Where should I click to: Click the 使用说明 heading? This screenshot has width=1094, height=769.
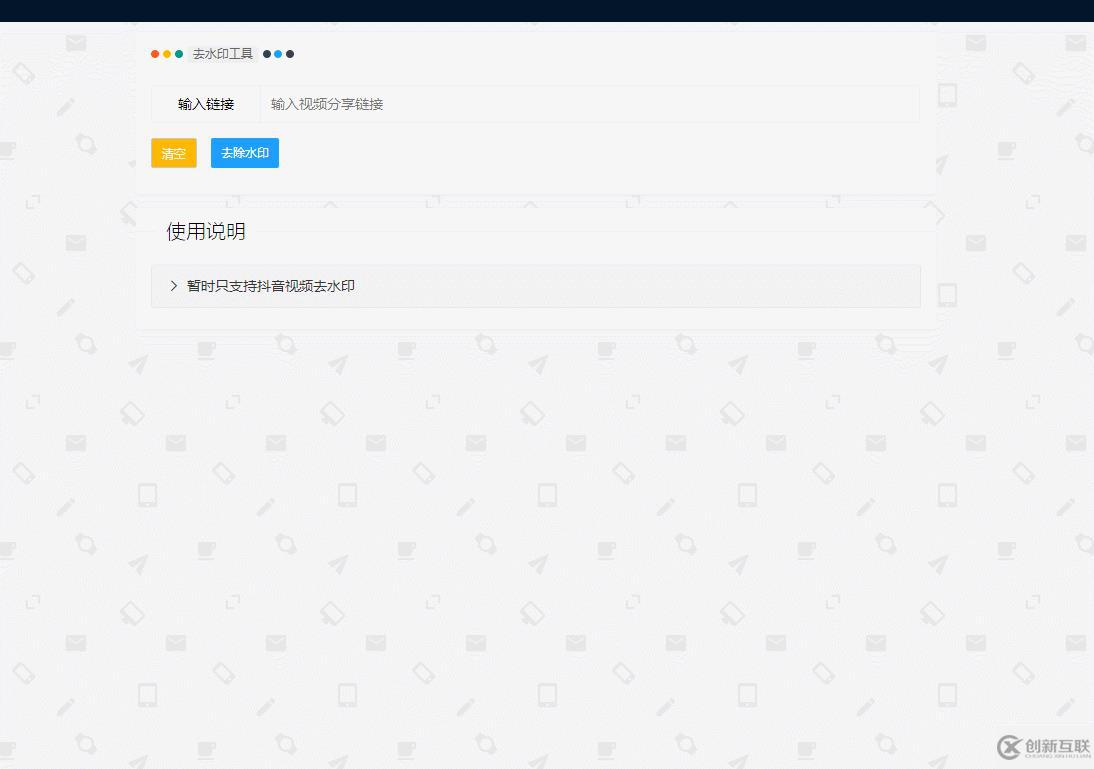[x=206, y=232]
